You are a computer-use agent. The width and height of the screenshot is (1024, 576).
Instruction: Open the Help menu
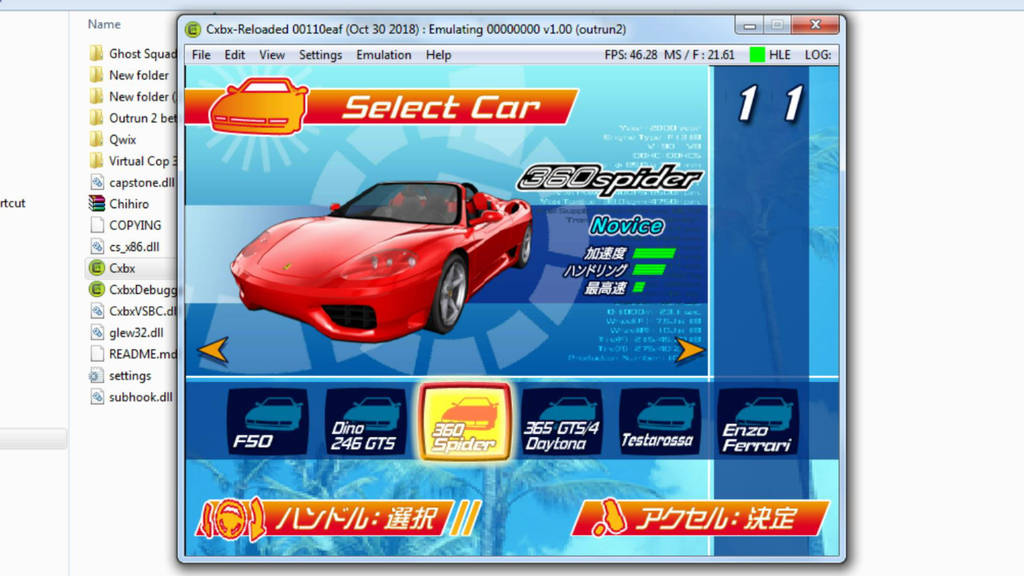coord(438,55)
